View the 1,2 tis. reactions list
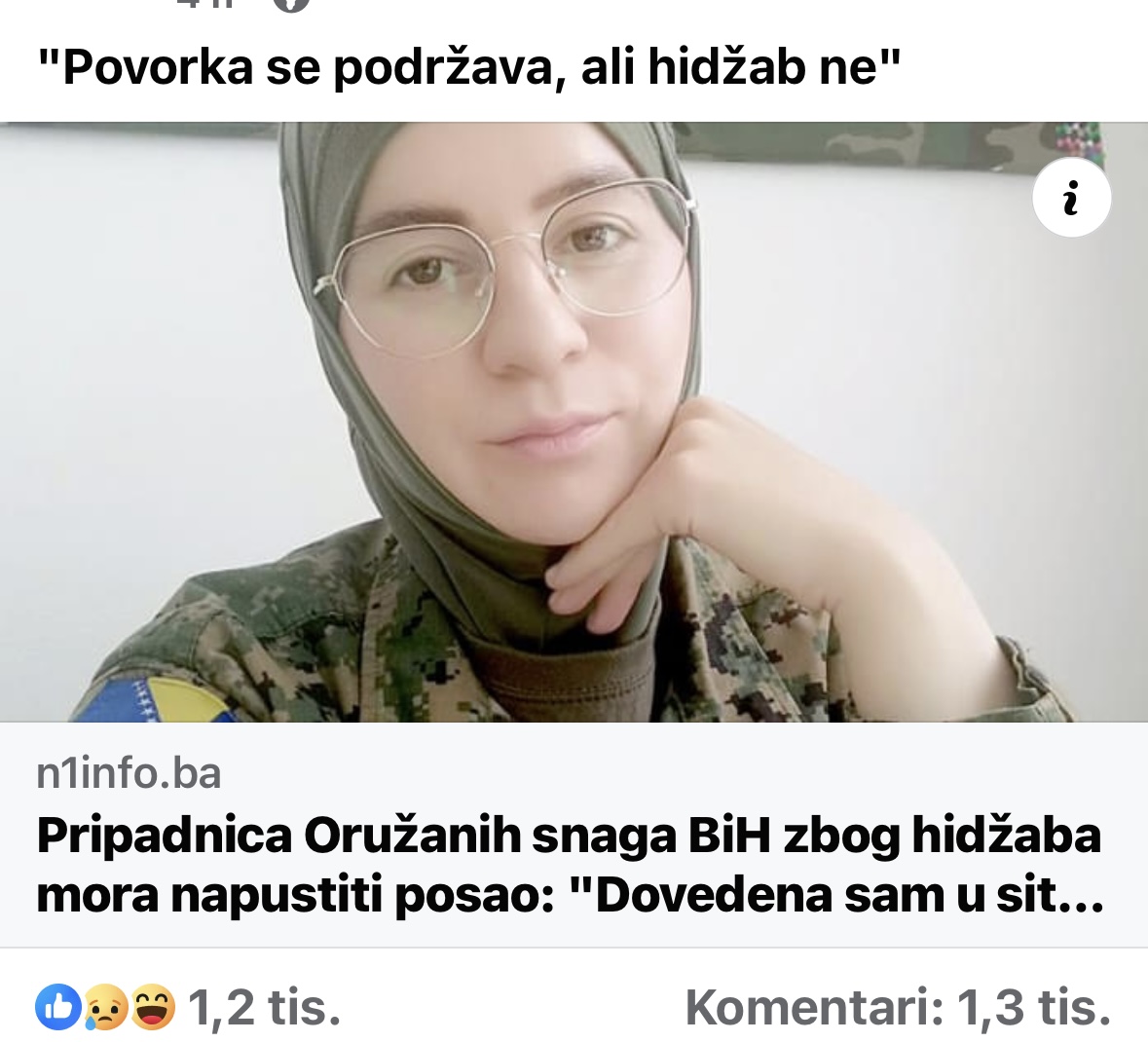Screen dimensions: 1148x1042 tap(264, 1008)
